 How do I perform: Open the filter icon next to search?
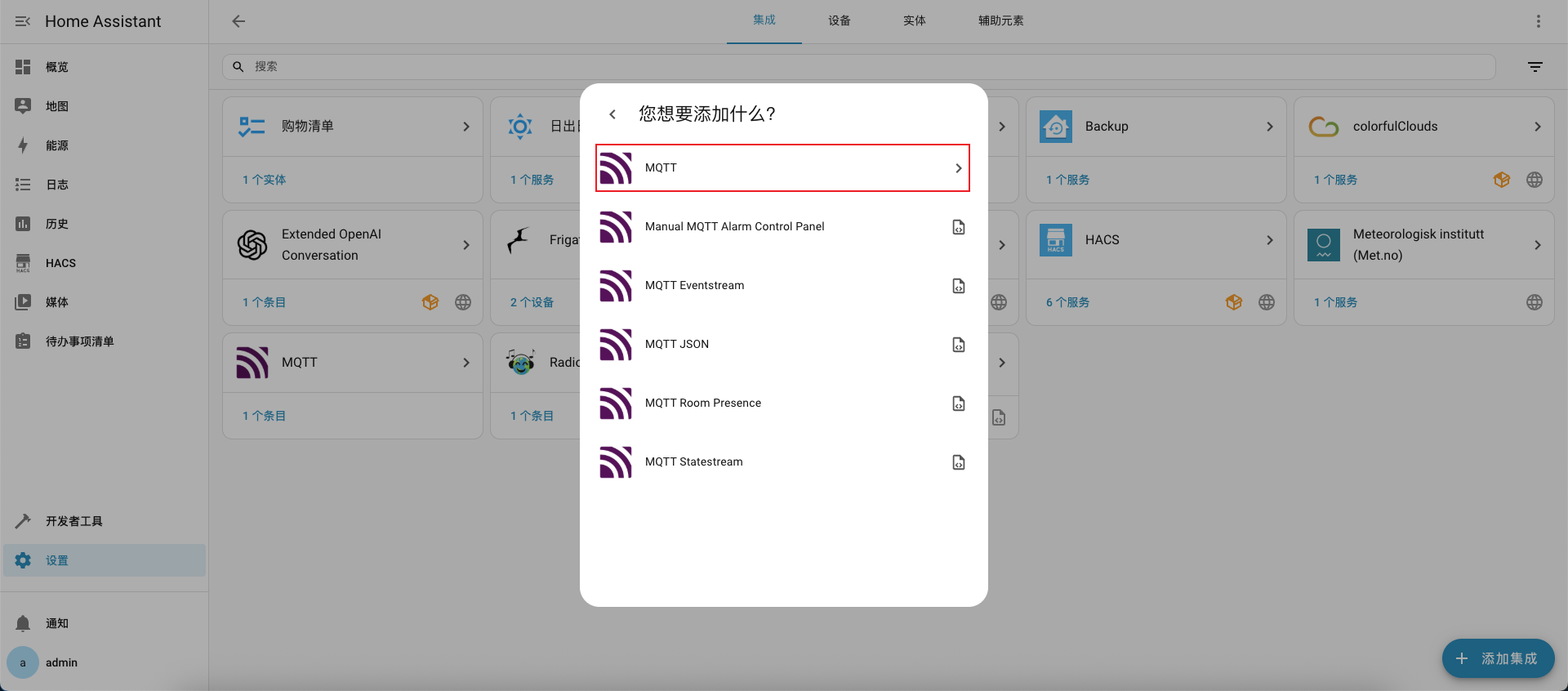[x=1535, y=67]
